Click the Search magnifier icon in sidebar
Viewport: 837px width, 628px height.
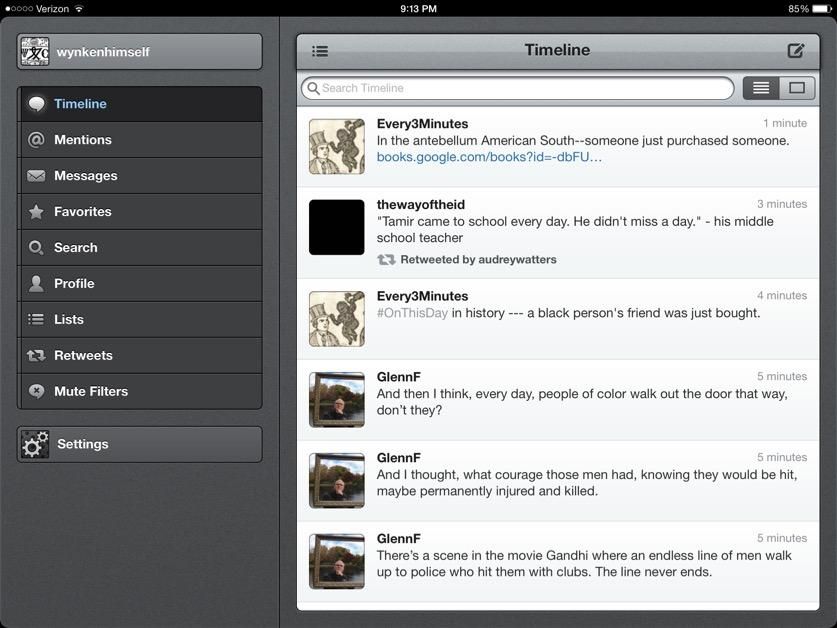tap(36, 248)
